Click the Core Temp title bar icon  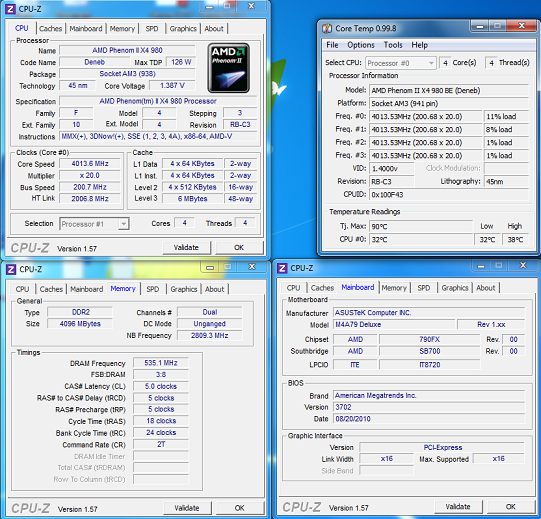coord(327,28)
